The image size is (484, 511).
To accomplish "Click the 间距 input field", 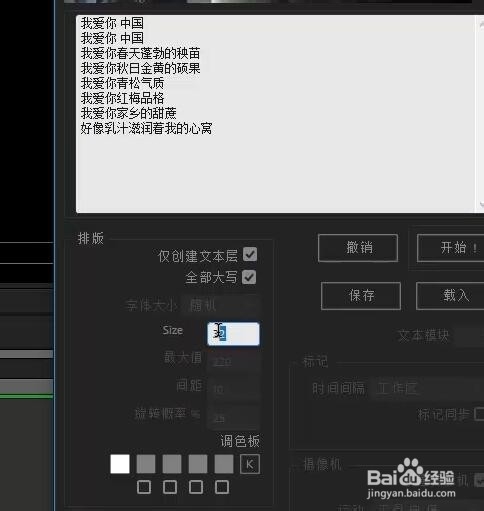I will click(x=233, y=389).
